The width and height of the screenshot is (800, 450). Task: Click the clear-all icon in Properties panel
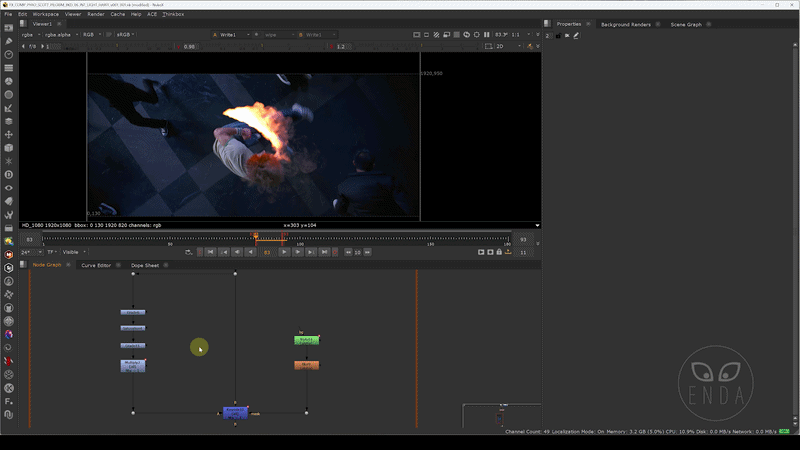coord(567,36)
